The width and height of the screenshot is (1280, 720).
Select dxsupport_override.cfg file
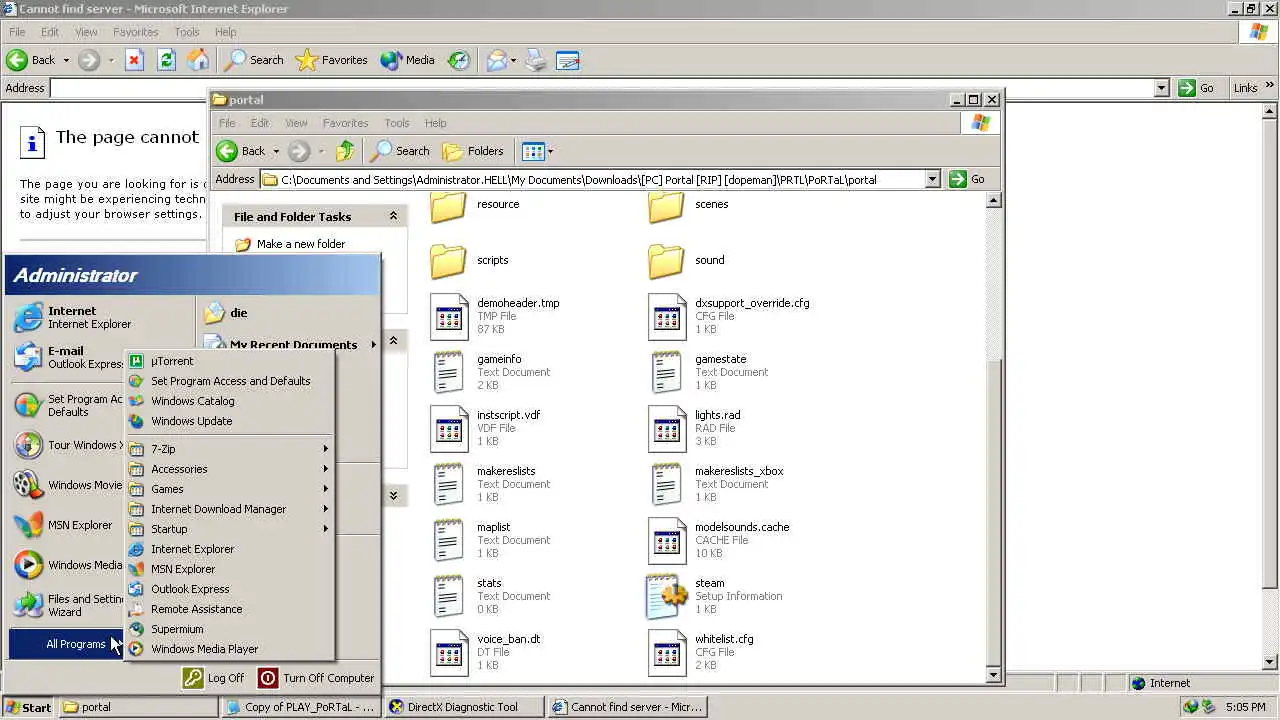730,316
